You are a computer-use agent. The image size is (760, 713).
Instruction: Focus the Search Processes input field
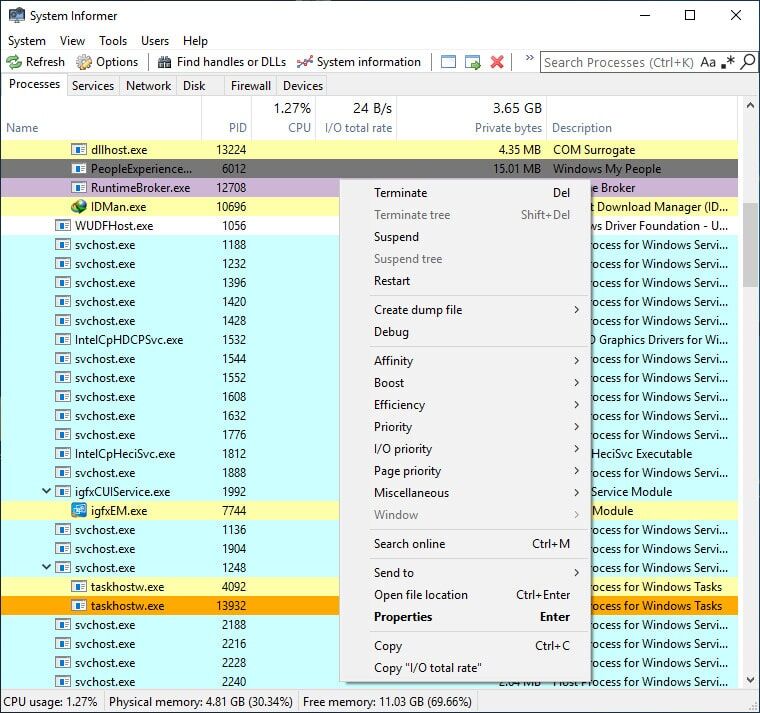pyautogui.click(x=618, y=62)
